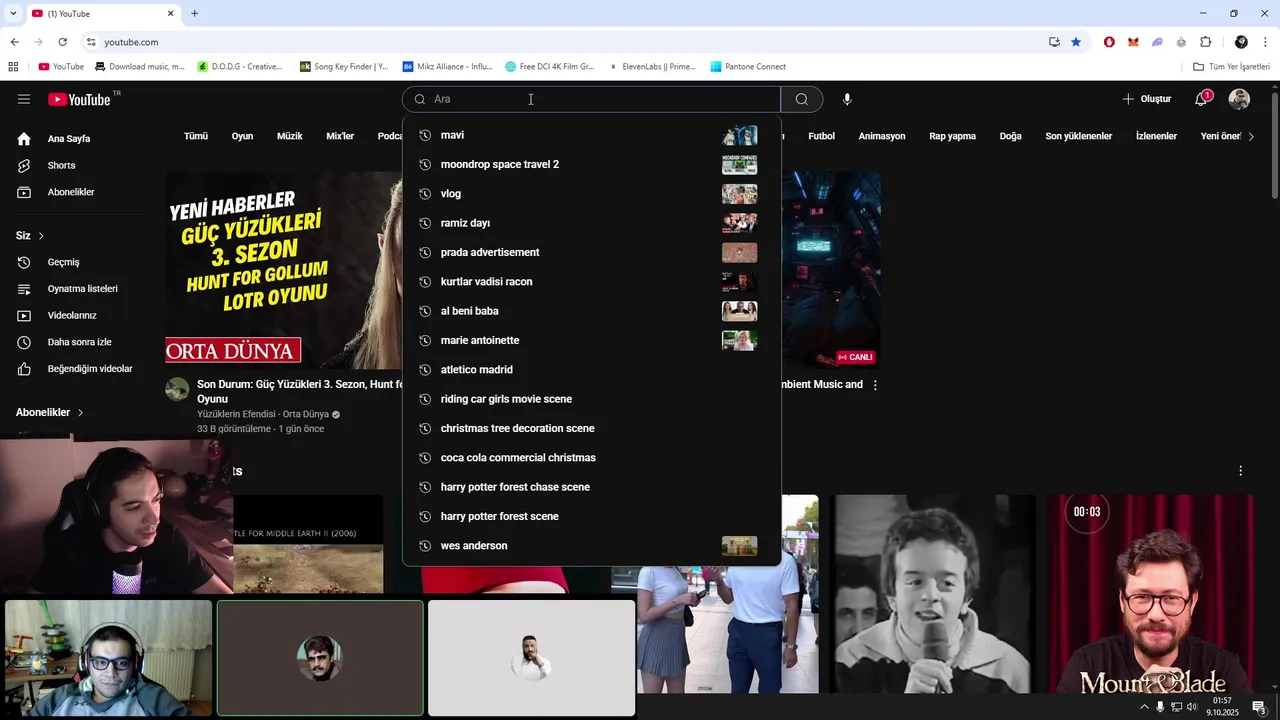
Task: Open a new browser tab
Action: click(x=195, y=13)
